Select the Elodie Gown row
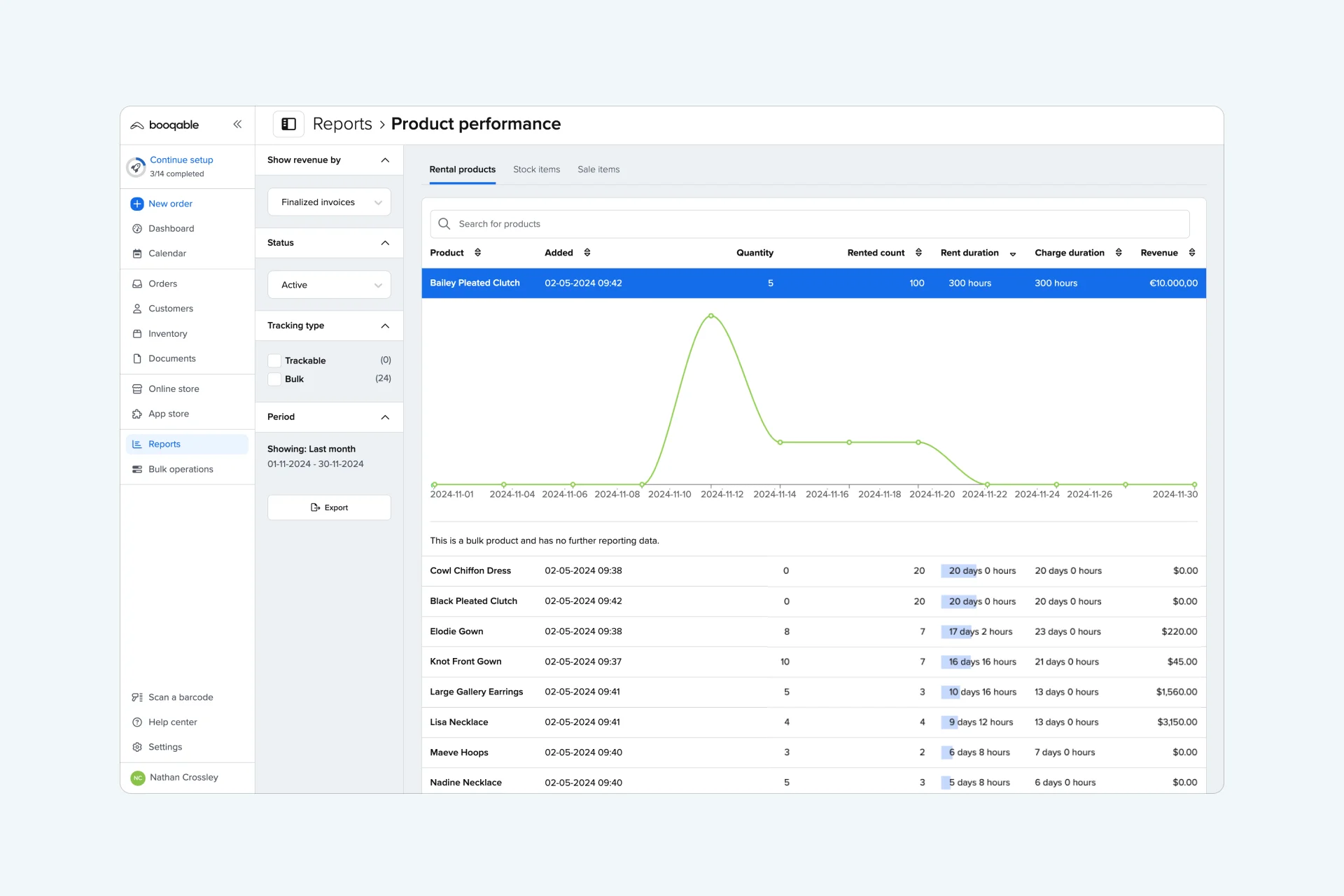1344x896 pixels. click(813, 631)
